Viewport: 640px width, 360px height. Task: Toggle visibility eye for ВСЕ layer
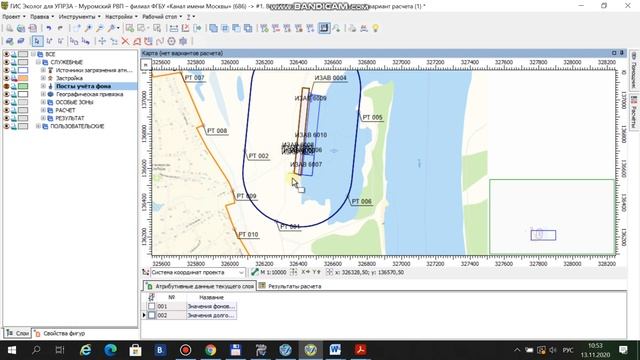click(7, 54)
